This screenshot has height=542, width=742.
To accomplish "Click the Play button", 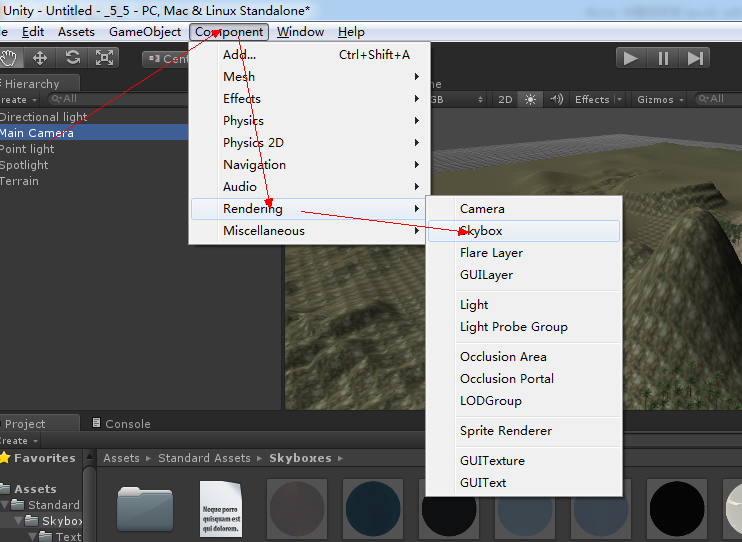I will point(631,58).
